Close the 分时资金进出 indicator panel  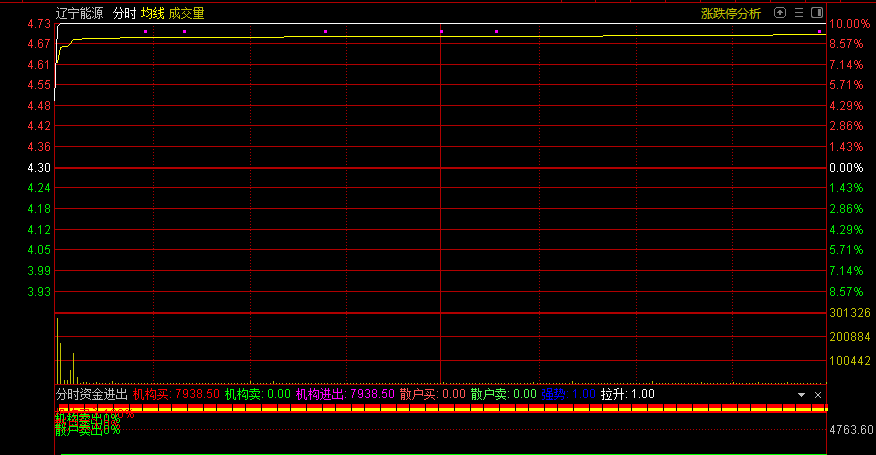(817, 395)
